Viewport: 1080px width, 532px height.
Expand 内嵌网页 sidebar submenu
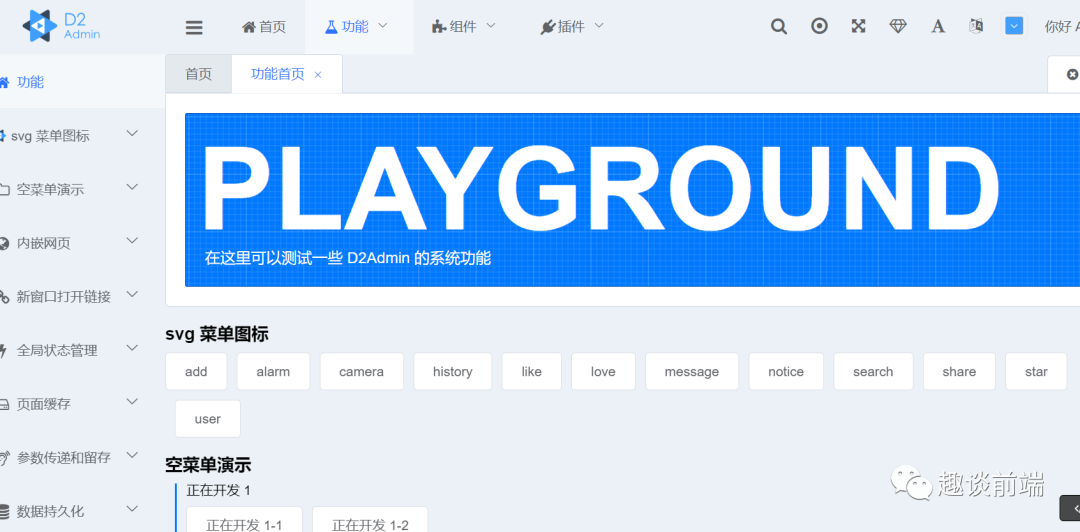(x=132, y=241)
